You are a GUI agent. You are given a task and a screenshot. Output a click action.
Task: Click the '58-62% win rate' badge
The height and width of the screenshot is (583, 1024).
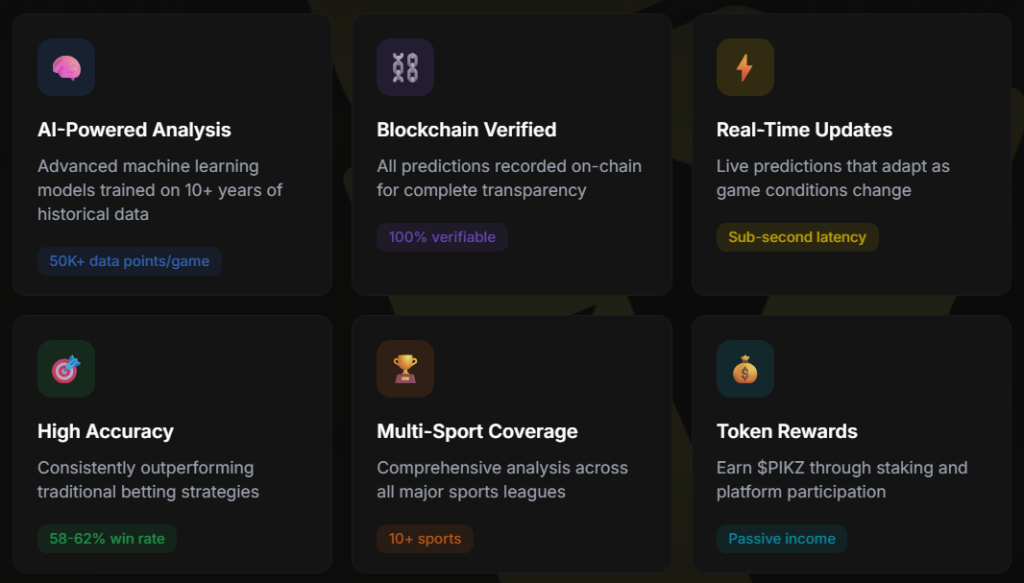pyautogui.click(x=107, y=539)
